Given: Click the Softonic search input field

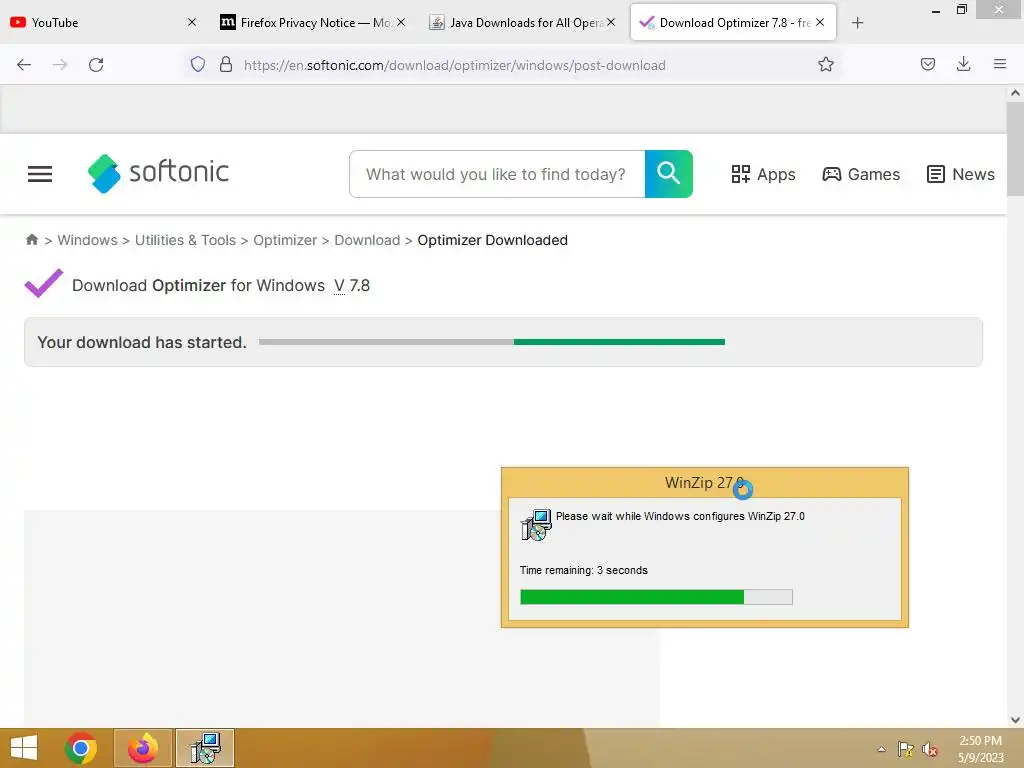Looking at the screenshot, I should coord(497,174).
